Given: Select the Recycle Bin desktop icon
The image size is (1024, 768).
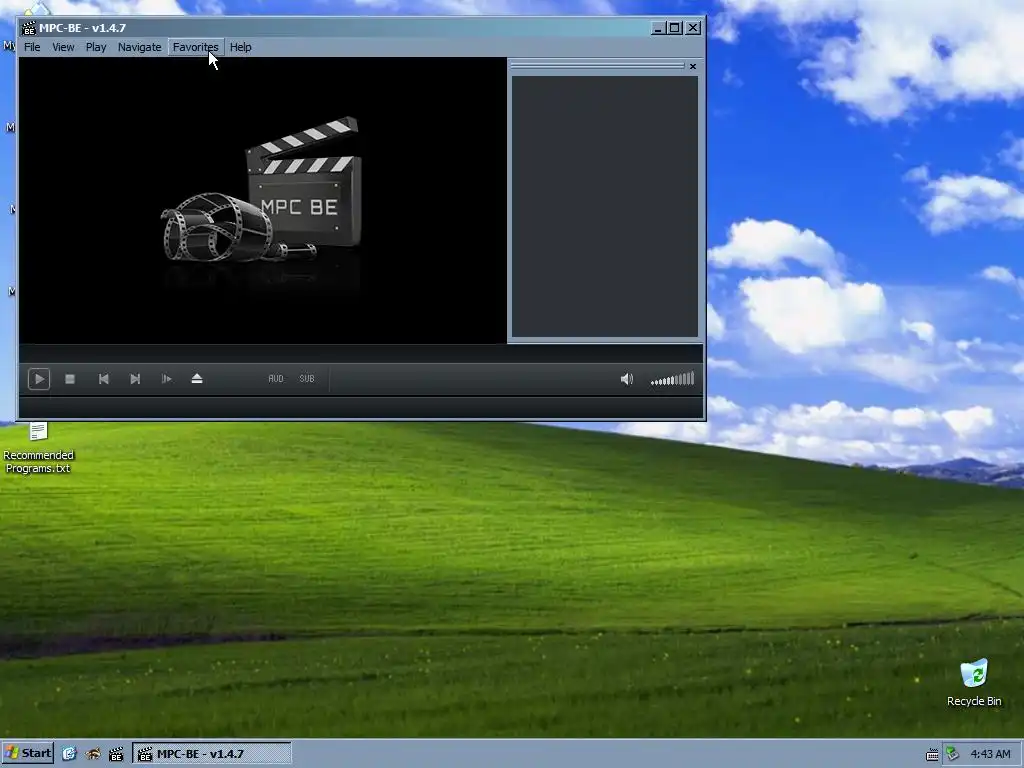Looking at the screenshot, I should pyautogui.click(x=974, y=683).
